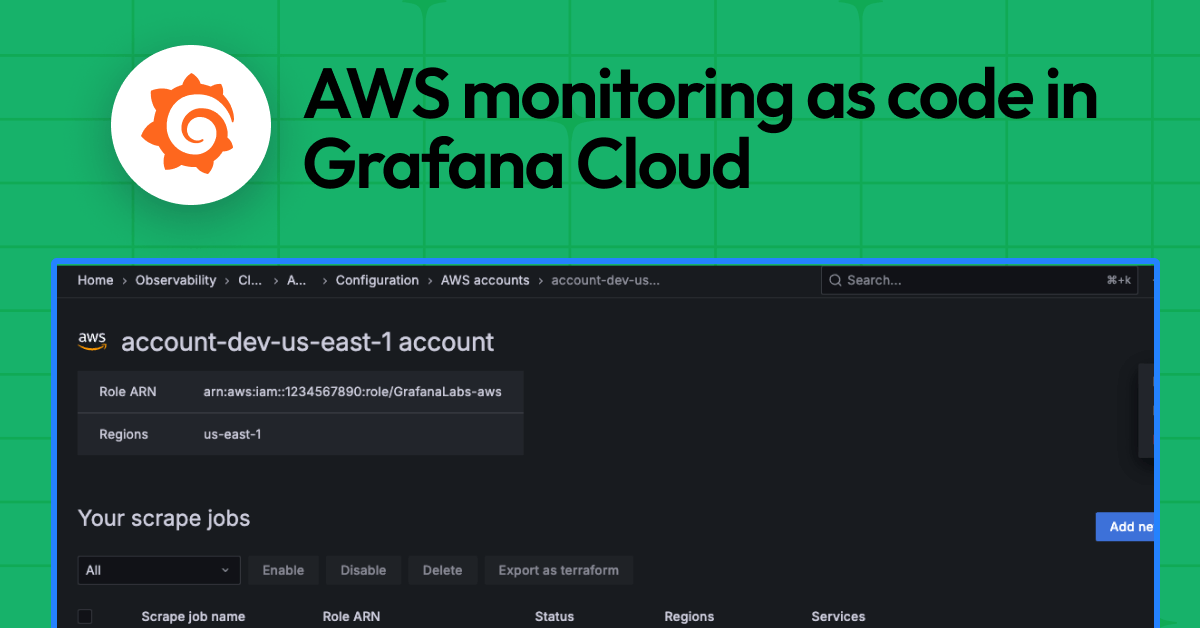
Task: Select all scrape jobs with the header checkbox
Action: 86,617
